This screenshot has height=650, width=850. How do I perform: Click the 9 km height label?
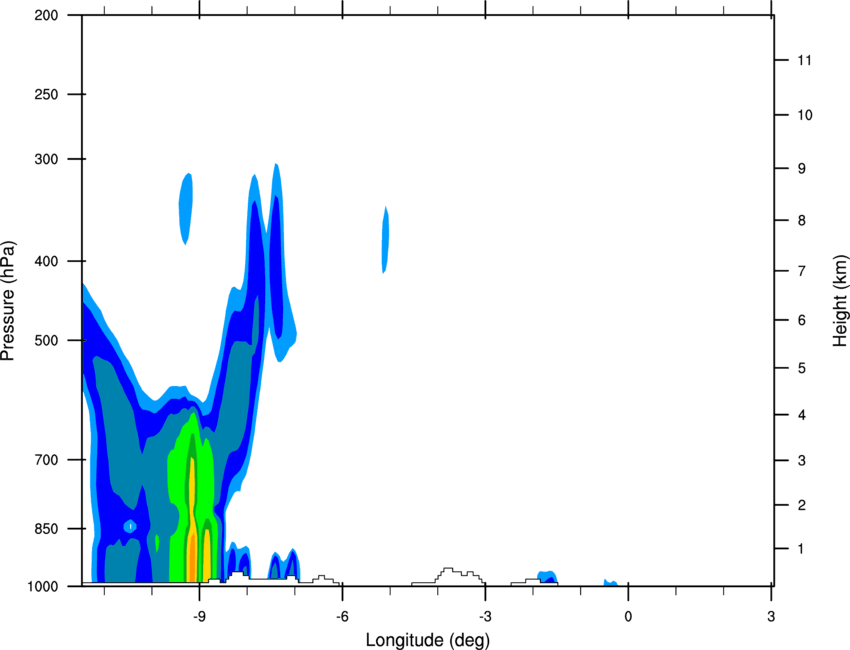pyautogui.click(x=801, y=169)
